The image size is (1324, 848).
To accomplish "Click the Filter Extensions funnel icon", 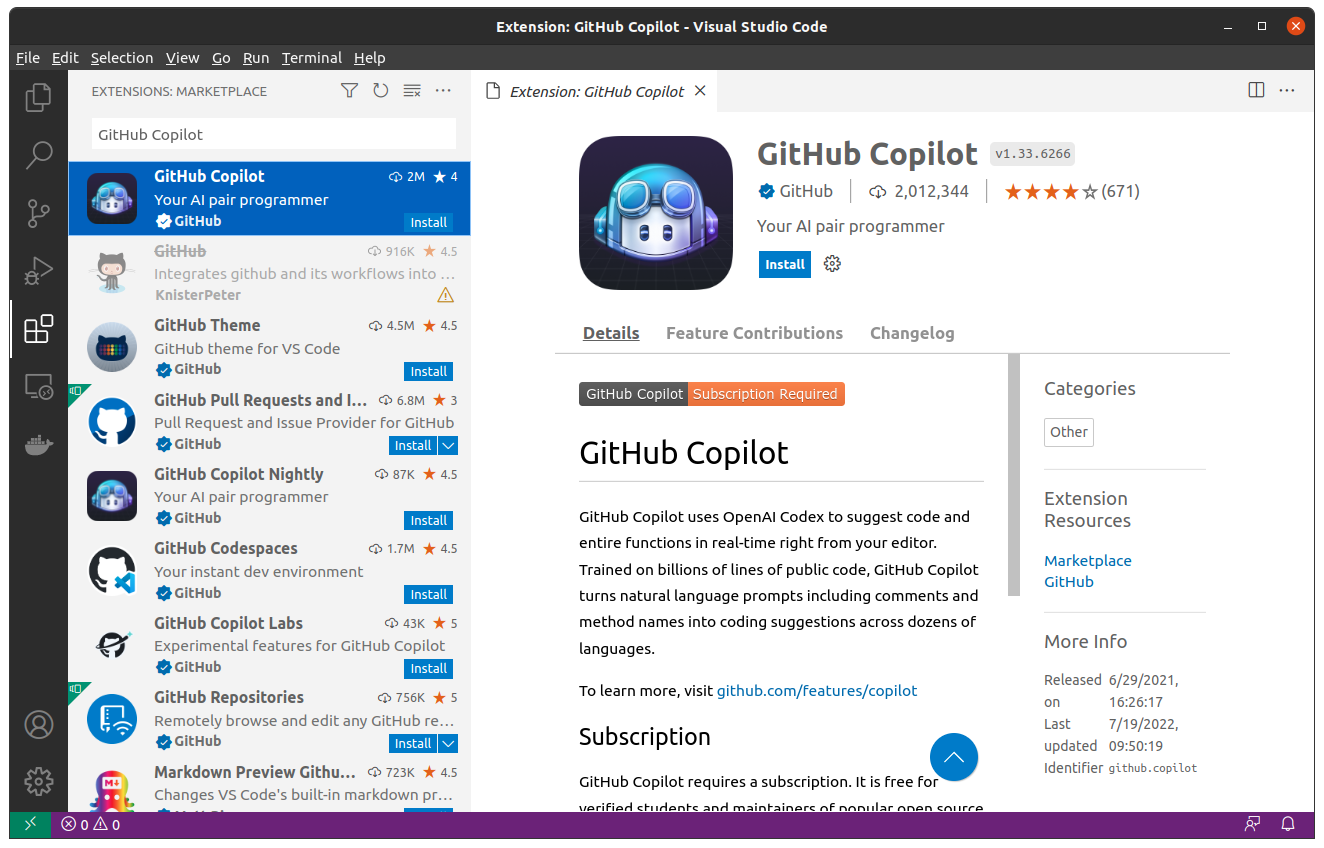I will point(349,90).
